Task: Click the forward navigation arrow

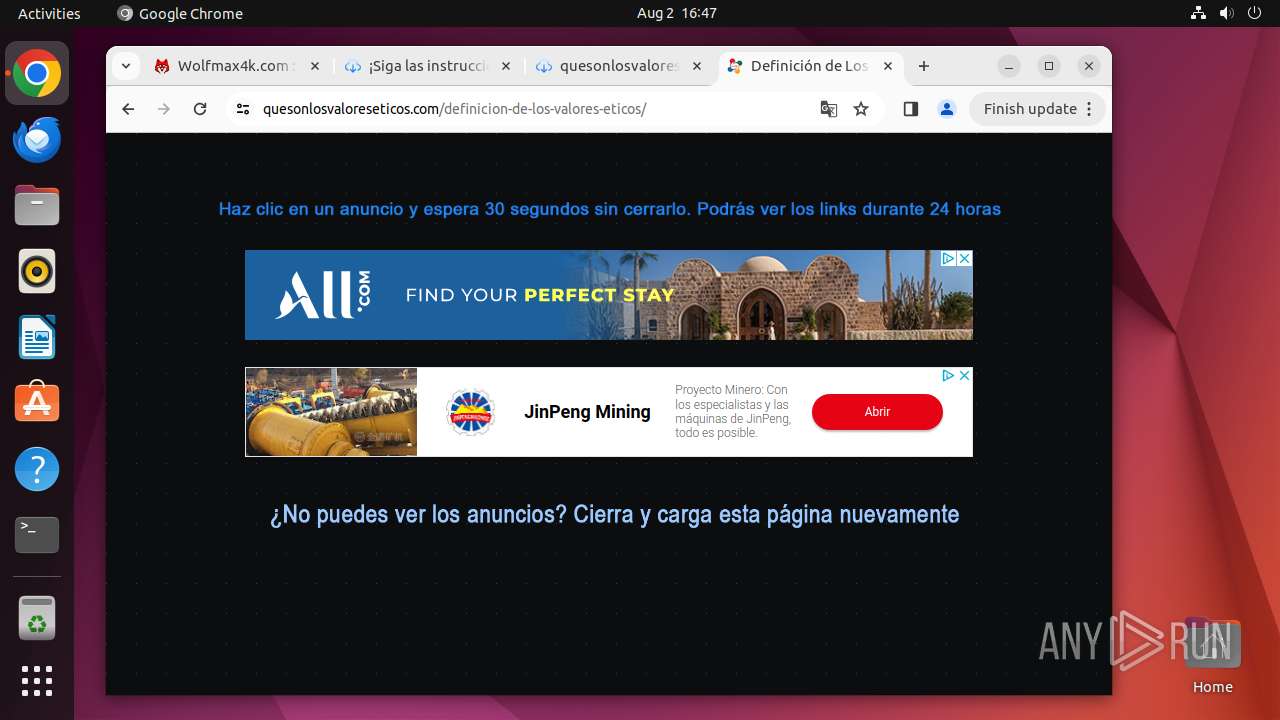Action: [x=164, y=109]
